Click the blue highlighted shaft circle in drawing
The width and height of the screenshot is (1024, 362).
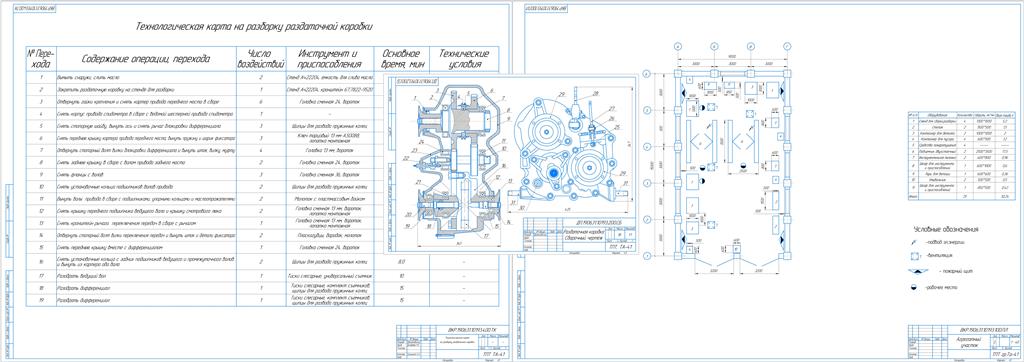click(x=553, y=172)
